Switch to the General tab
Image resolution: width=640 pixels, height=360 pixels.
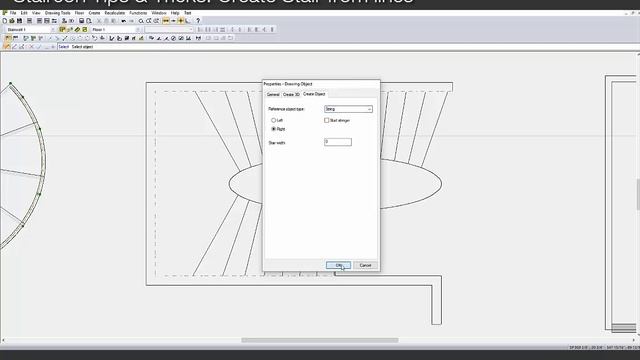tap(273, 95)
